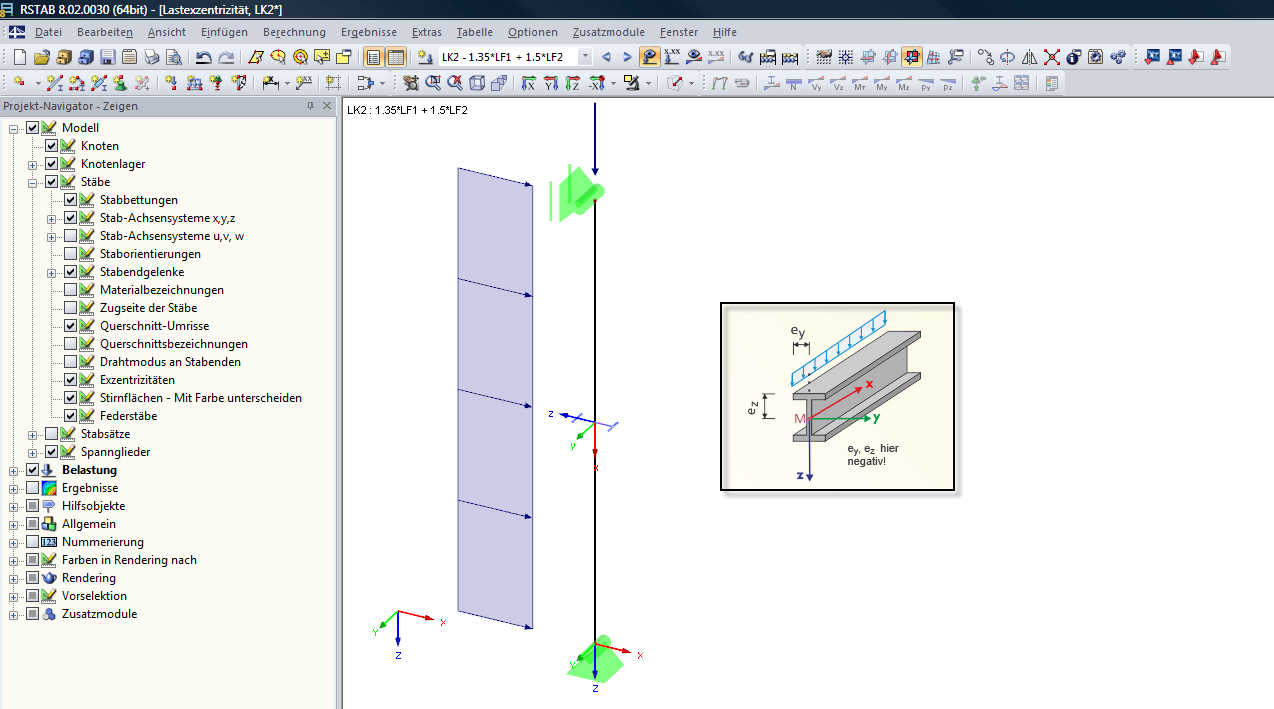Image resolution: width=1274 pixels, height=709 pixels.
Task: Expand the Zusatzmodule tree node
Action: tap(14, 614)
